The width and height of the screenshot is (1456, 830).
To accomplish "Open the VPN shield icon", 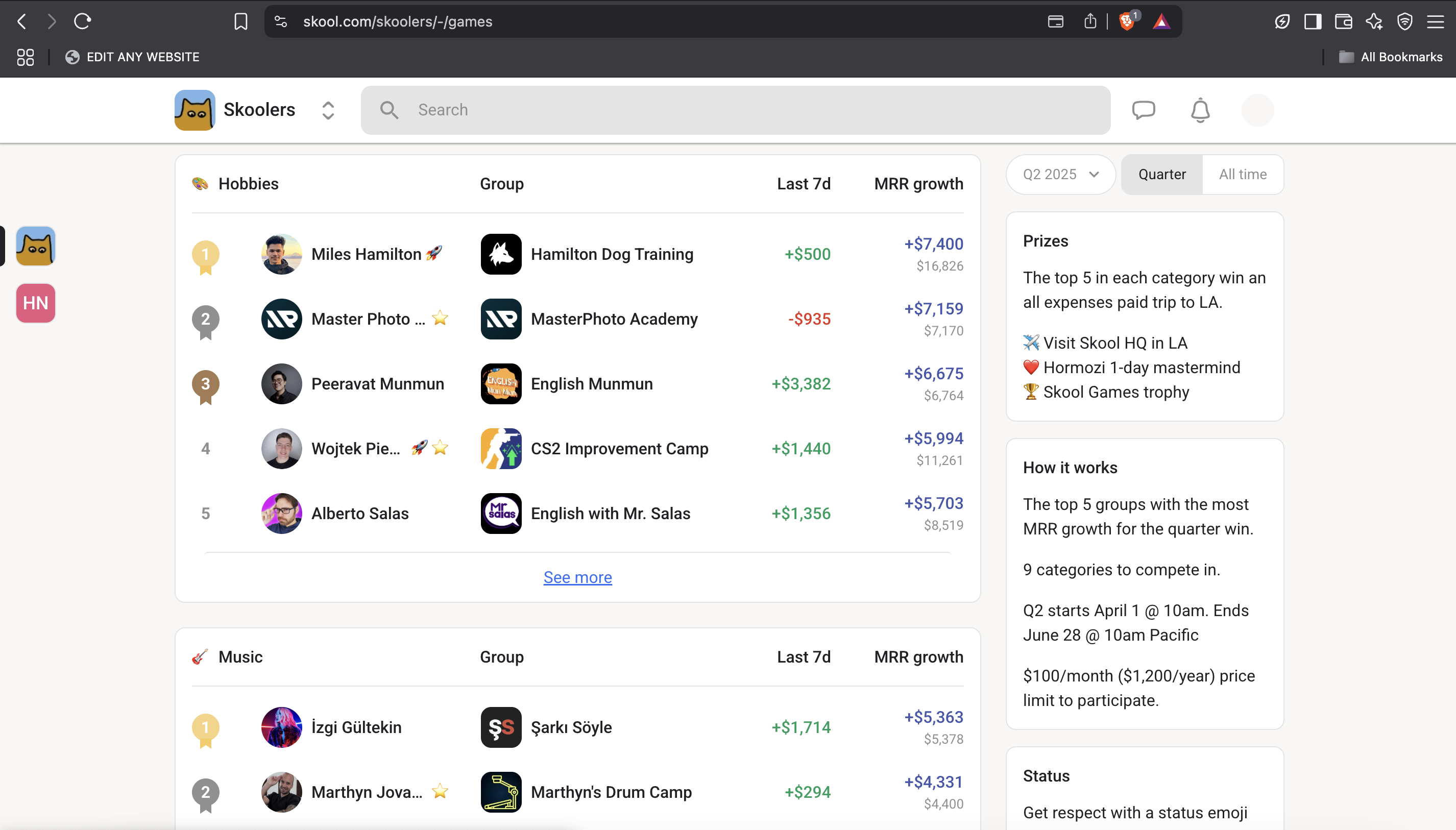I will [1404, 21].
